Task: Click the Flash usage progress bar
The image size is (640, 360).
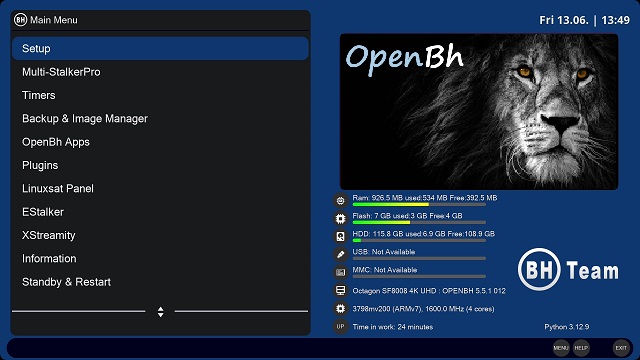Action: (419, 222)
